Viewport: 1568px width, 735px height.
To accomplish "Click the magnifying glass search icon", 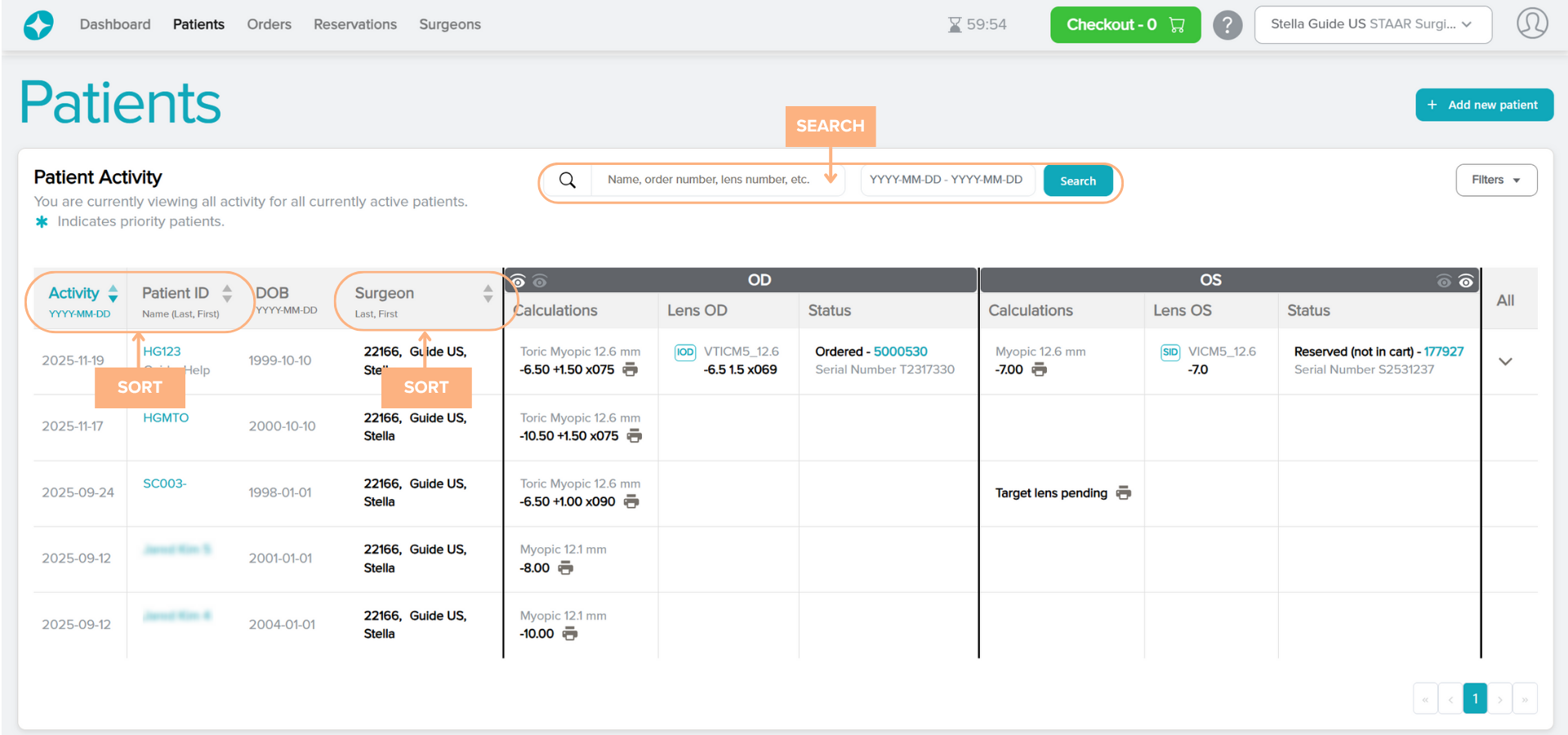I will click(568, 180).
